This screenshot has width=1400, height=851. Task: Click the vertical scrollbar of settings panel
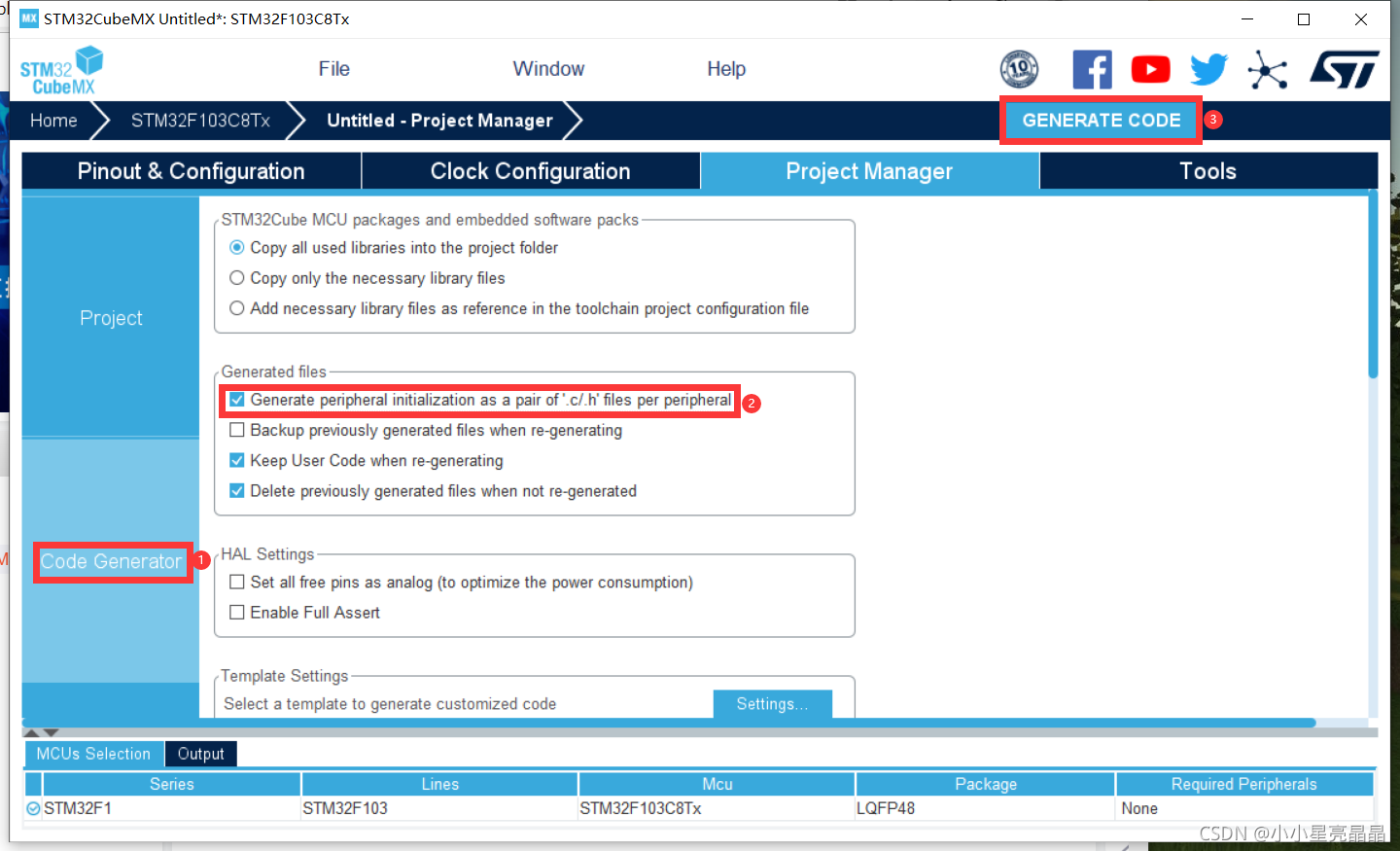(1373, 284)
